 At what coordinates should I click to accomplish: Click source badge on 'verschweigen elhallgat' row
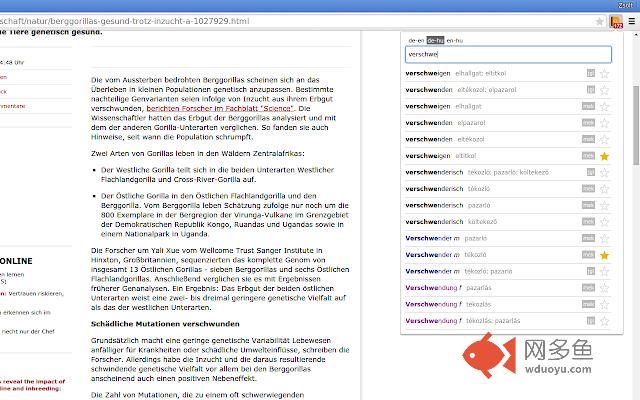point(588,106)
